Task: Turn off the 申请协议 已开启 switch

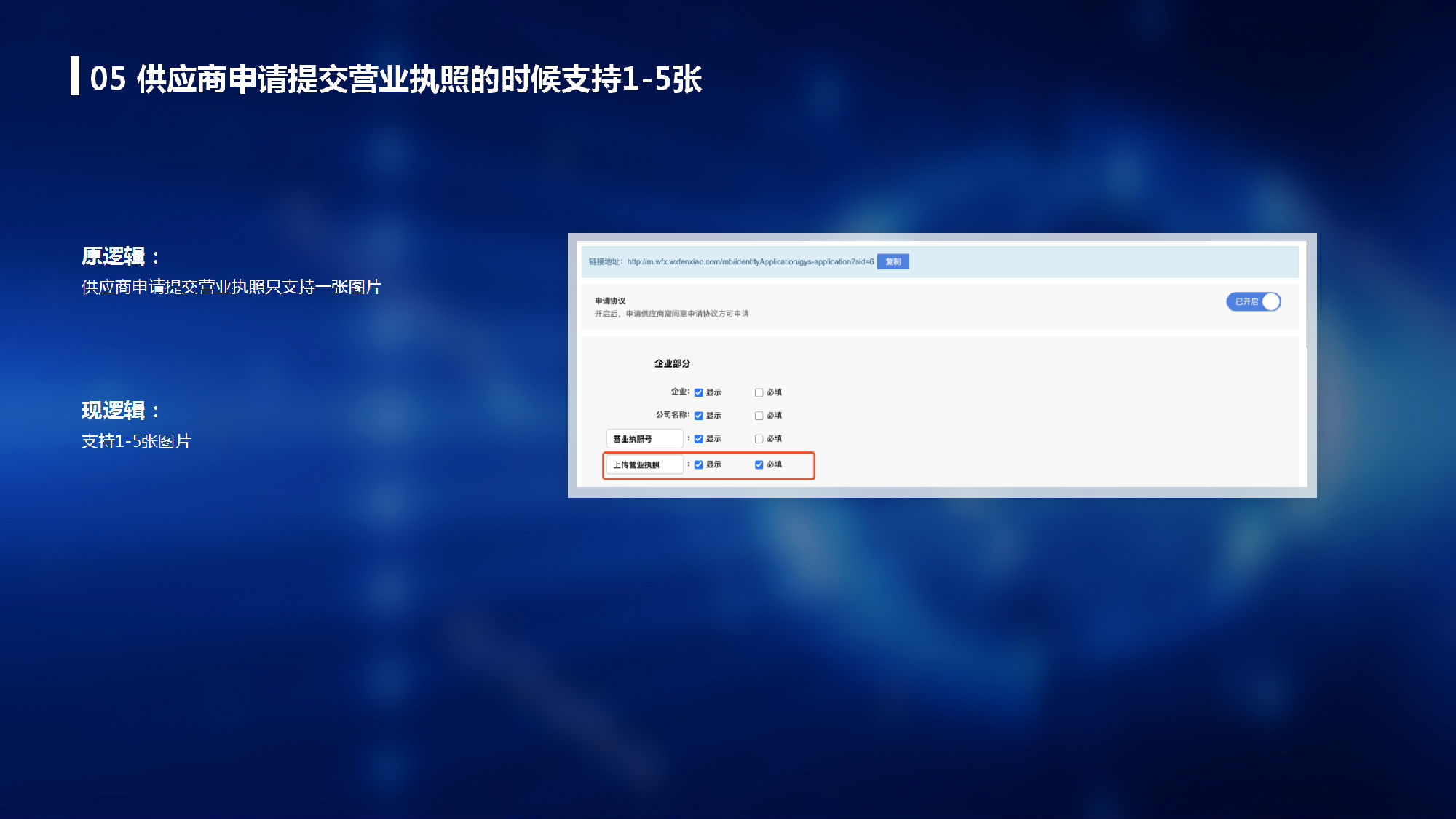Action: click(x=1253, y=301)
